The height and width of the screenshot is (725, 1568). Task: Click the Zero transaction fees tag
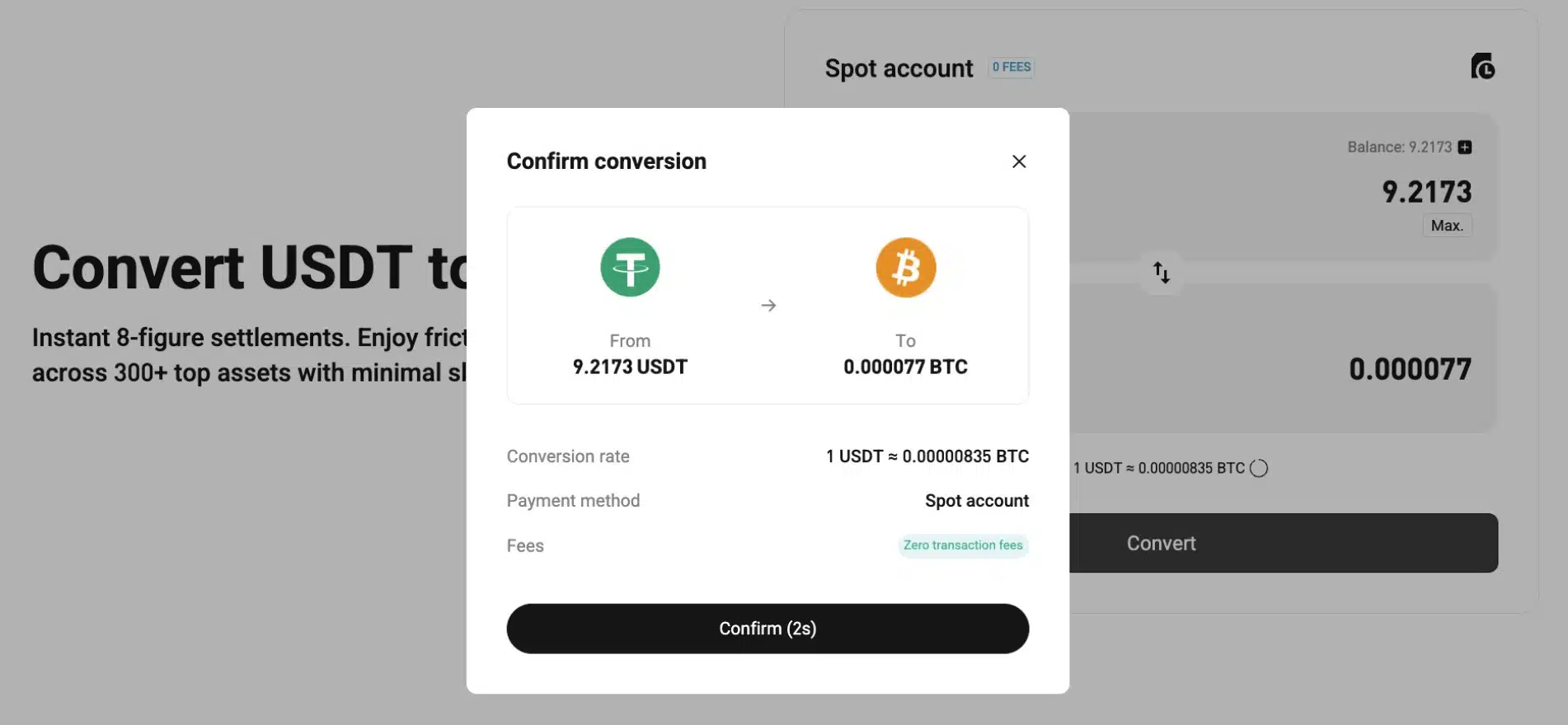click(963, 545)
